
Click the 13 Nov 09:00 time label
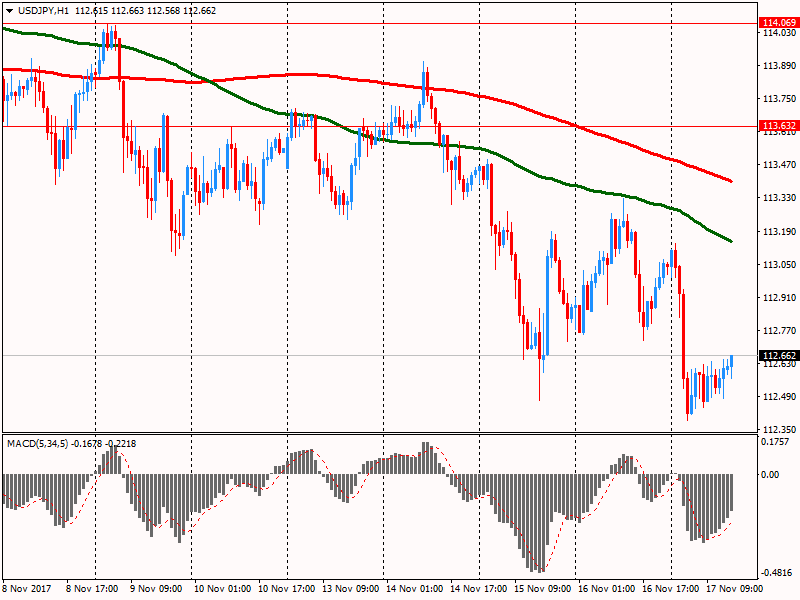(x=351, y=588)
